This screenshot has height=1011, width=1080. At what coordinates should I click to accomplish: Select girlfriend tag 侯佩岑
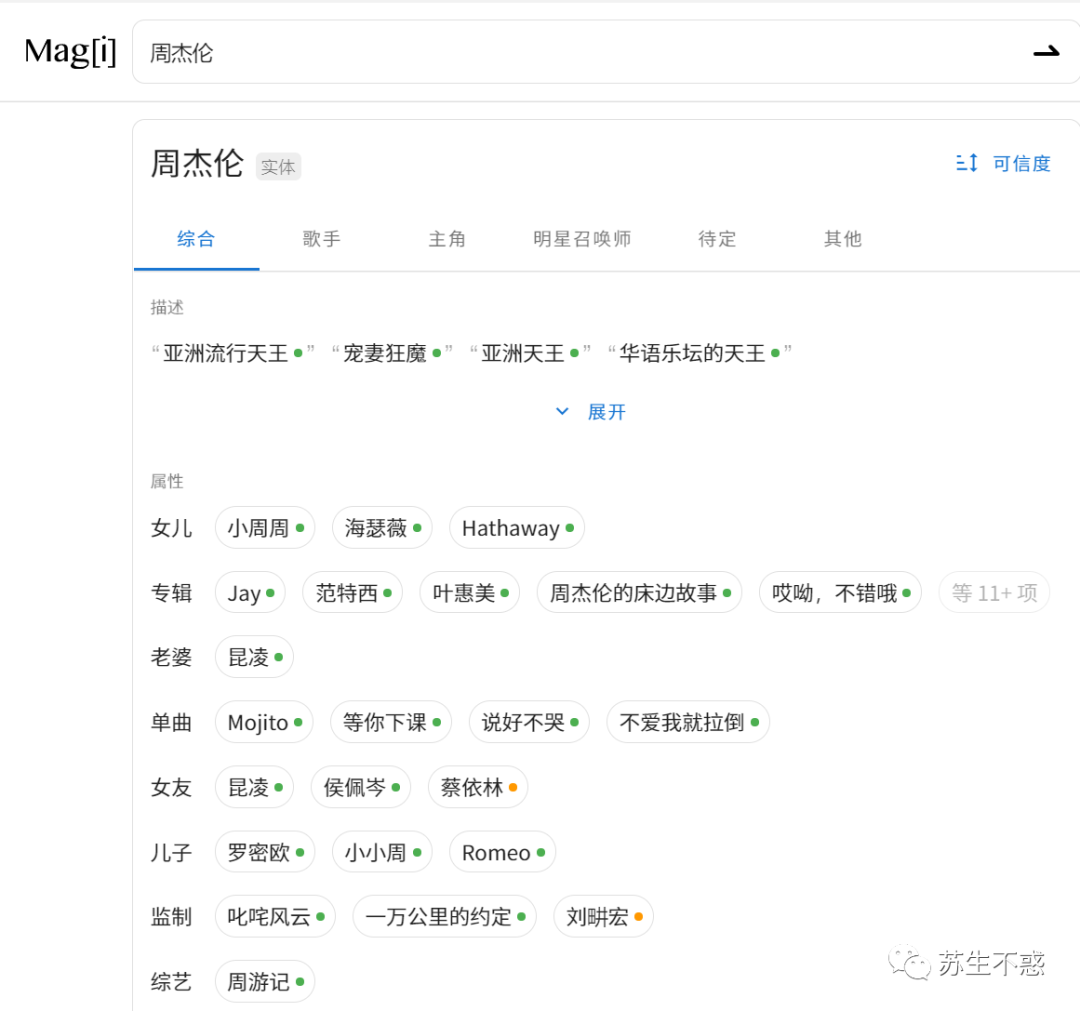point(361,787)
